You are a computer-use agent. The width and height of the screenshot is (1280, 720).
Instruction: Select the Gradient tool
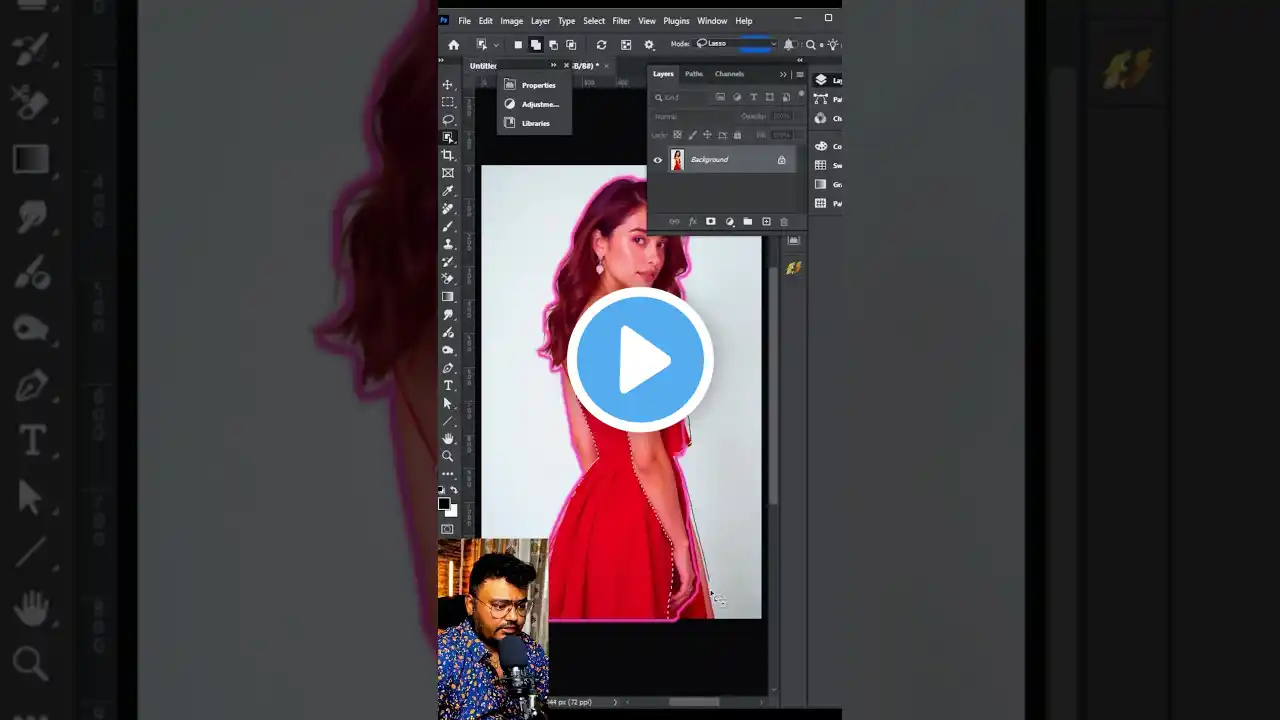[448, 297]
